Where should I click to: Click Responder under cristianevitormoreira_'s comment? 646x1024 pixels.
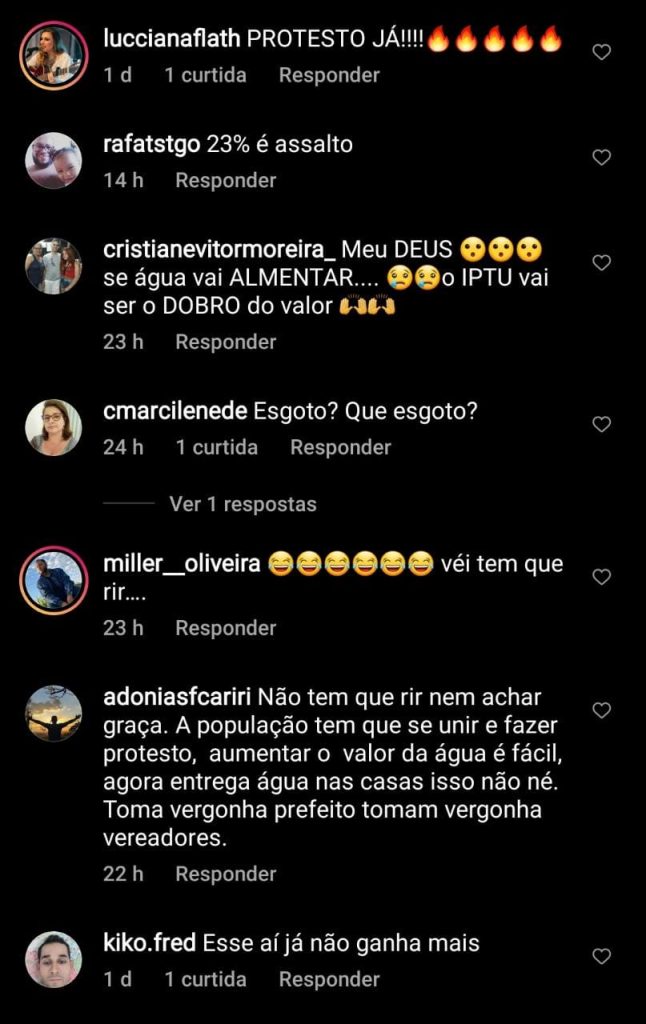click(x=225, y=342)
